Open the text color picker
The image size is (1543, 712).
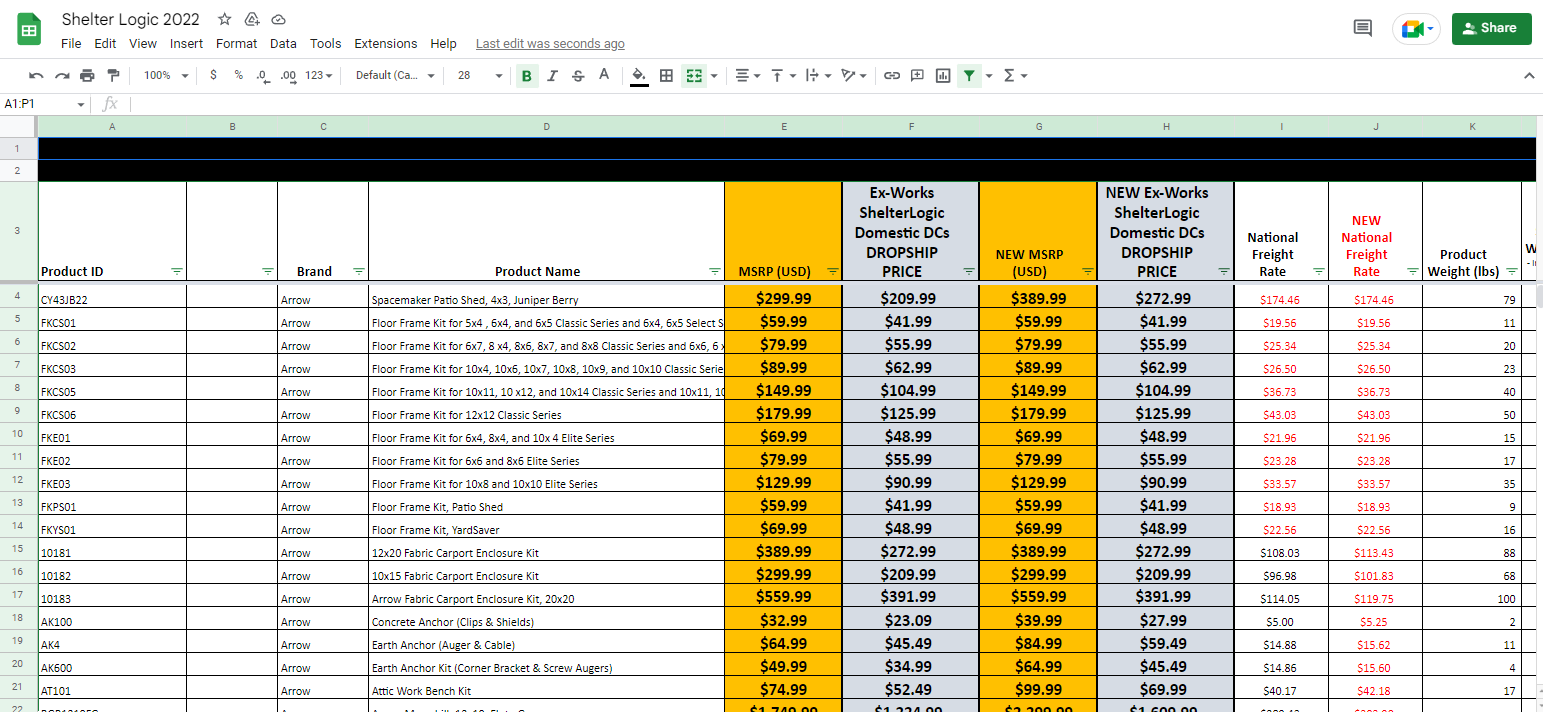click(x=604, y=75)
